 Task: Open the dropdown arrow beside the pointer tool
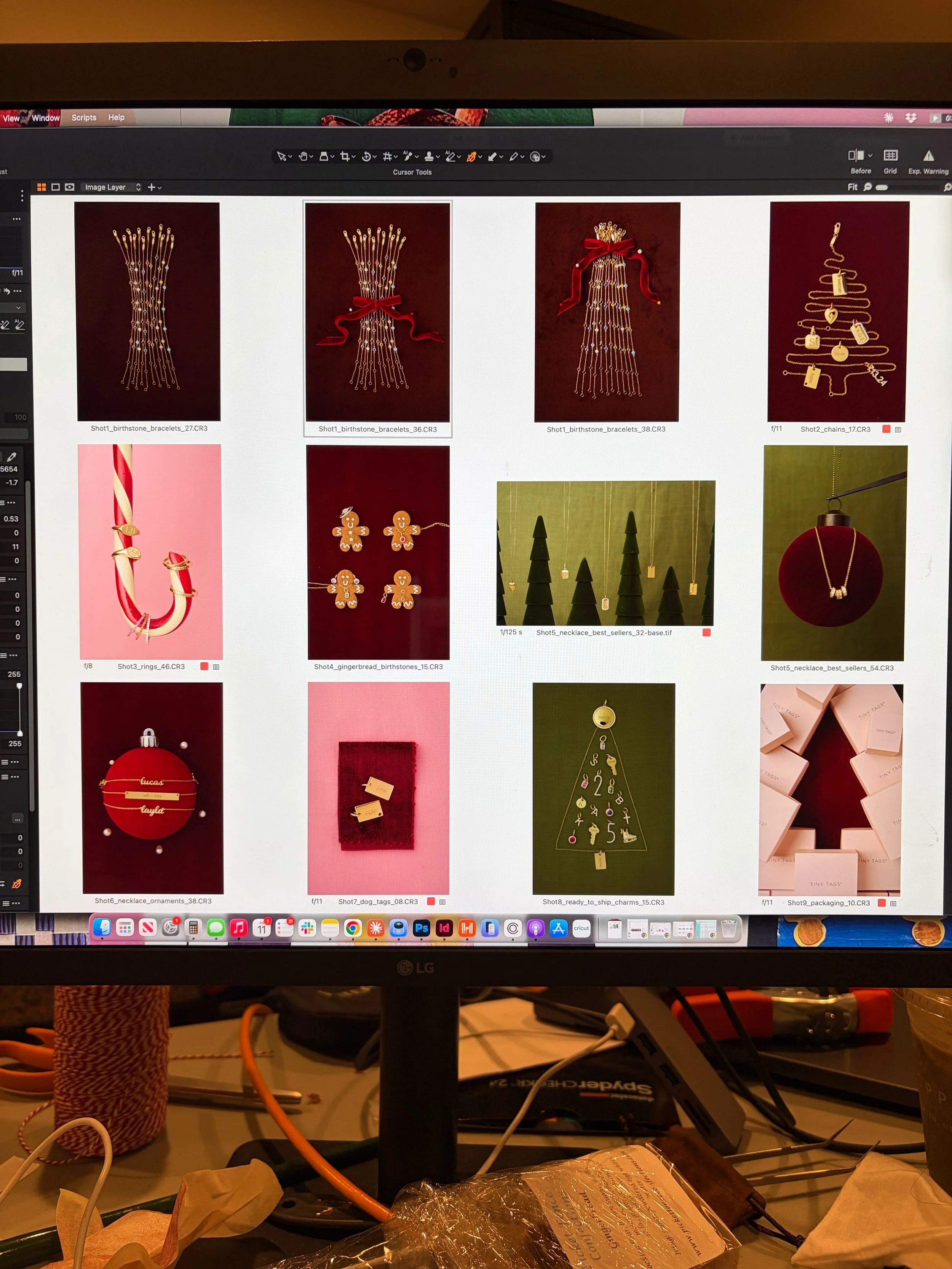pyautogui.click(x=291, y=156)
